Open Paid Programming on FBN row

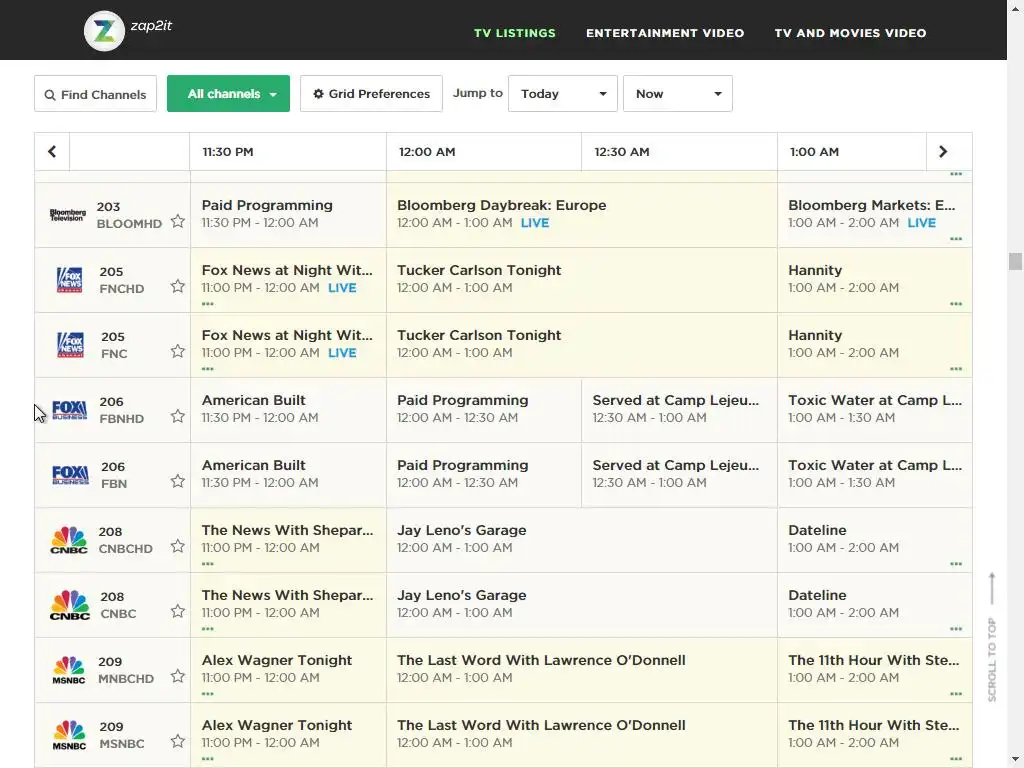484,475
